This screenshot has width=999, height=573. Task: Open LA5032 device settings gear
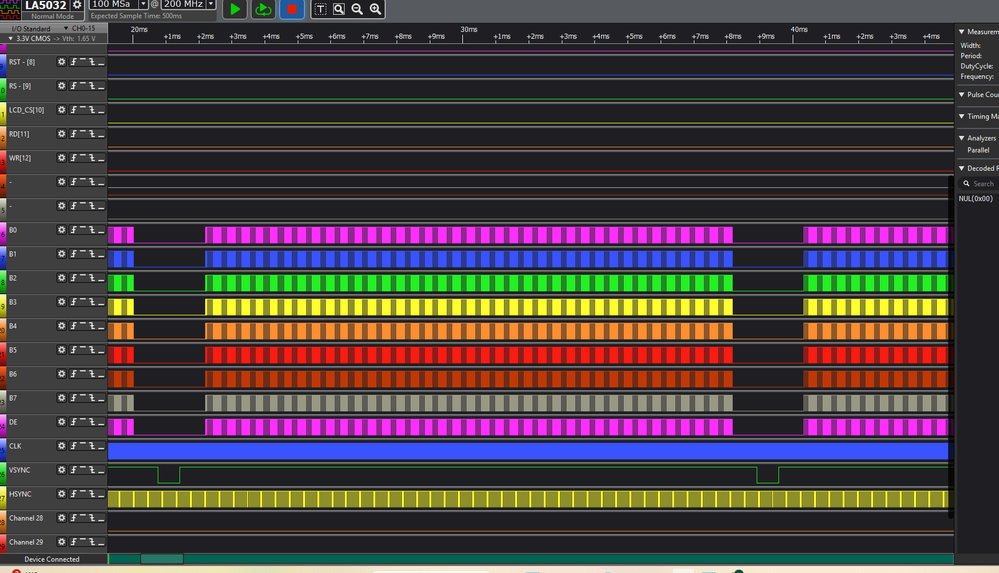coord(77,5)
